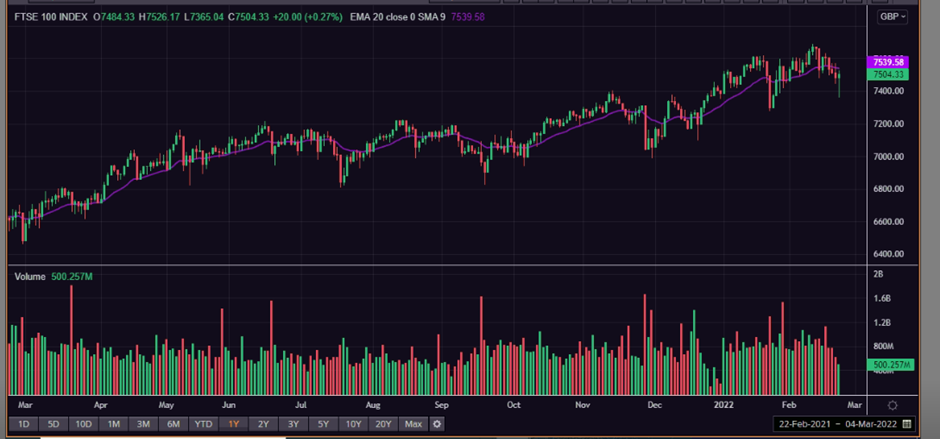Show the Max time range
This screenshot has width=940, height=439.
coord(413,425)
